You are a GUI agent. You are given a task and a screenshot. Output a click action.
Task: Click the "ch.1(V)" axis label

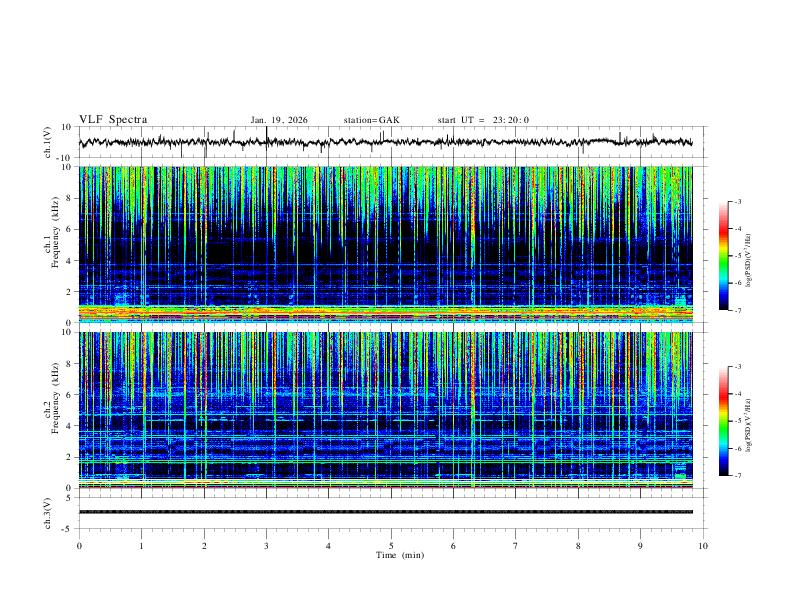48,142
